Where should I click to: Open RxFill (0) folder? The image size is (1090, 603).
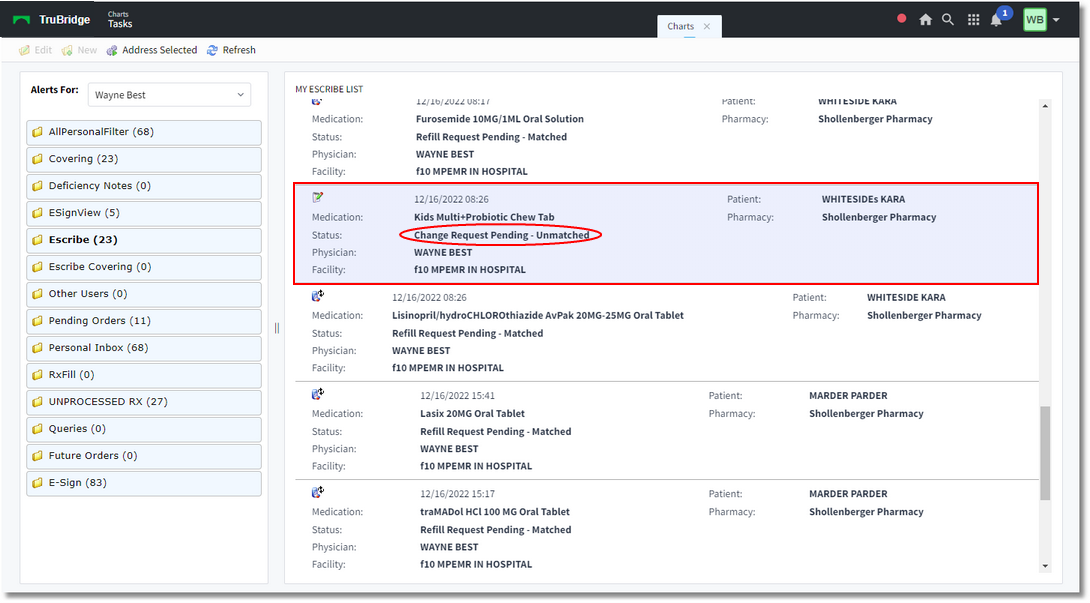point(144,375)
